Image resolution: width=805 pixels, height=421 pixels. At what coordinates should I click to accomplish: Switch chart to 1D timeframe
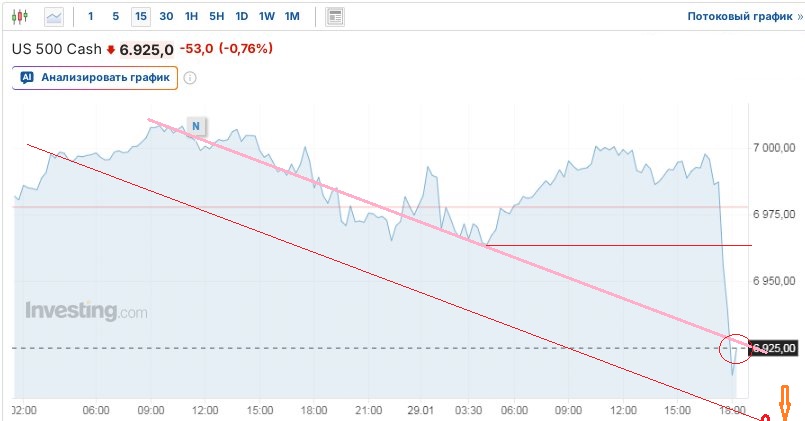[x=241, y=17]
